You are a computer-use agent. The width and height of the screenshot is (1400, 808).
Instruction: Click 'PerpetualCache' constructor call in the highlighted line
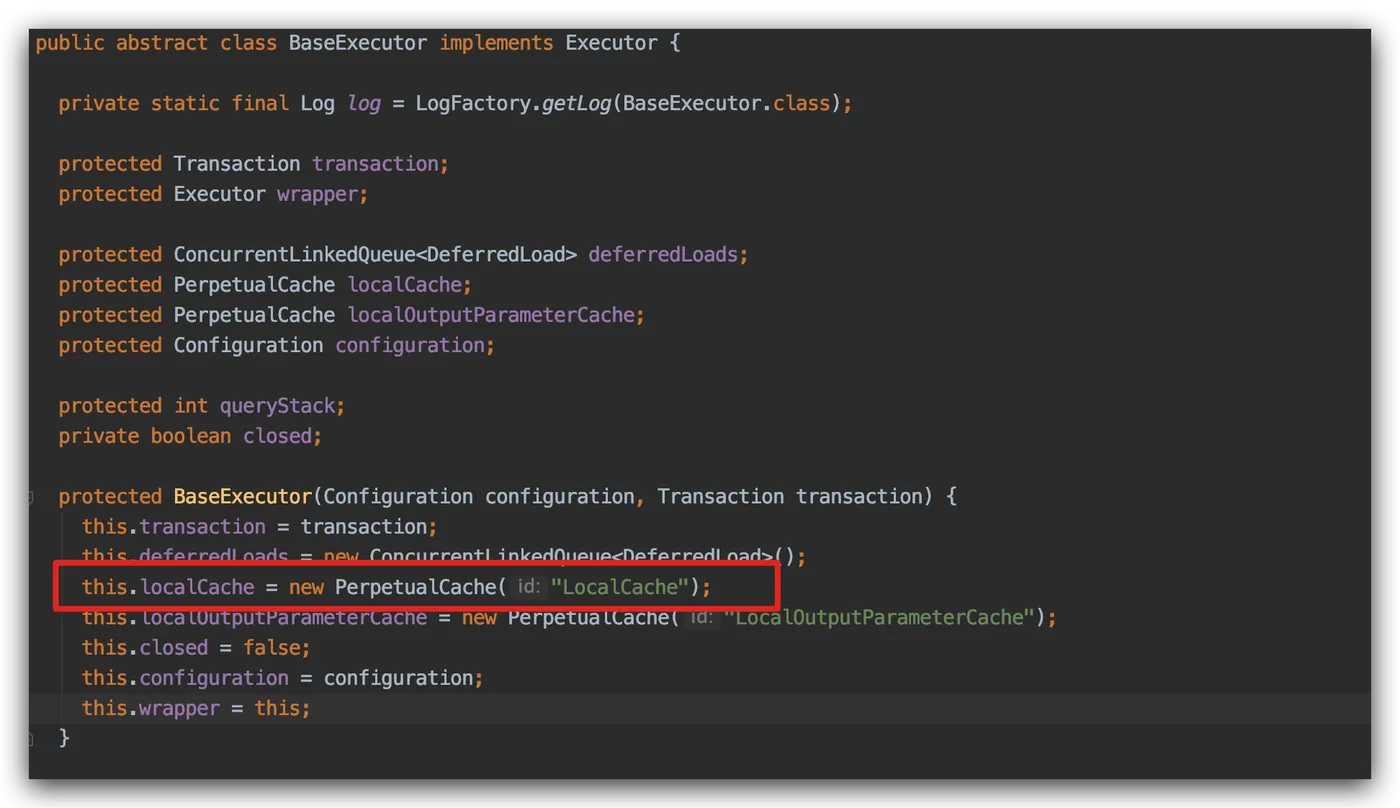415,587
